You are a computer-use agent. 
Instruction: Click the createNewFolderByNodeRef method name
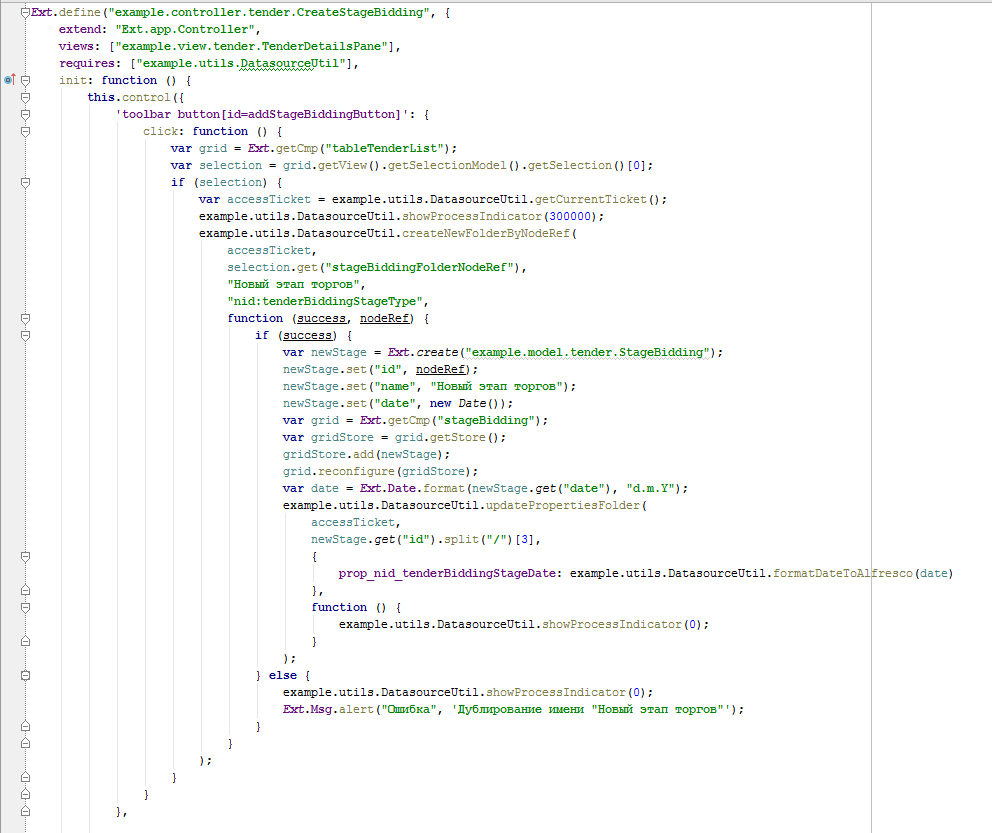486,233
